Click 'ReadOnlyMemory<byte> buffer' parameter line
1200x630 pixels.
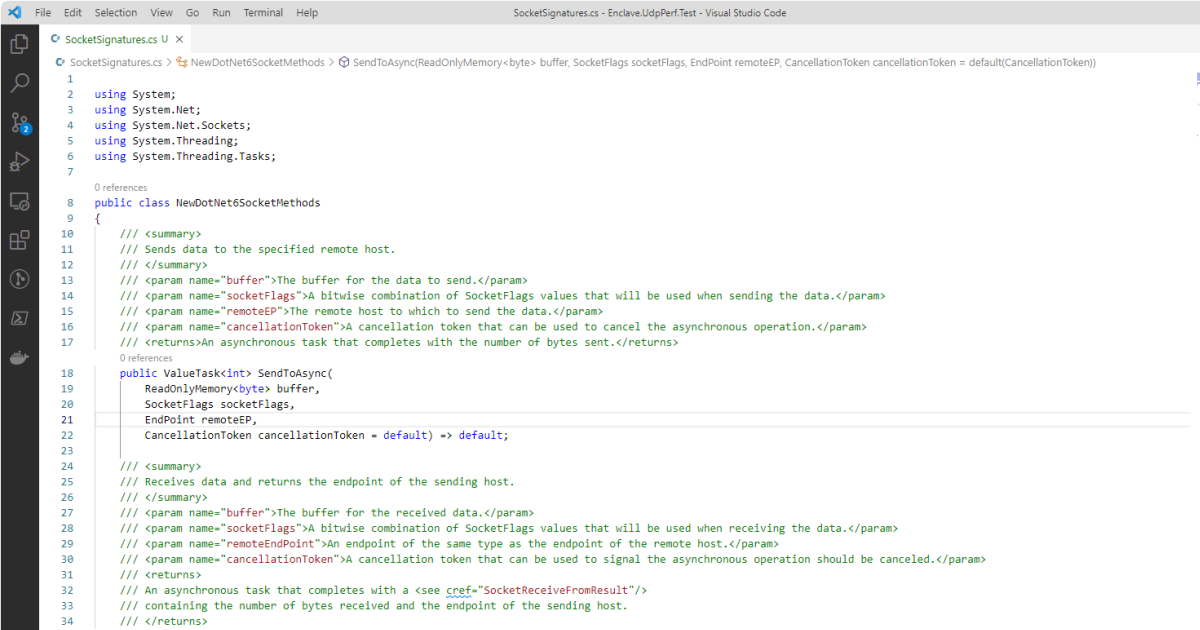click(x=233, y=389)
